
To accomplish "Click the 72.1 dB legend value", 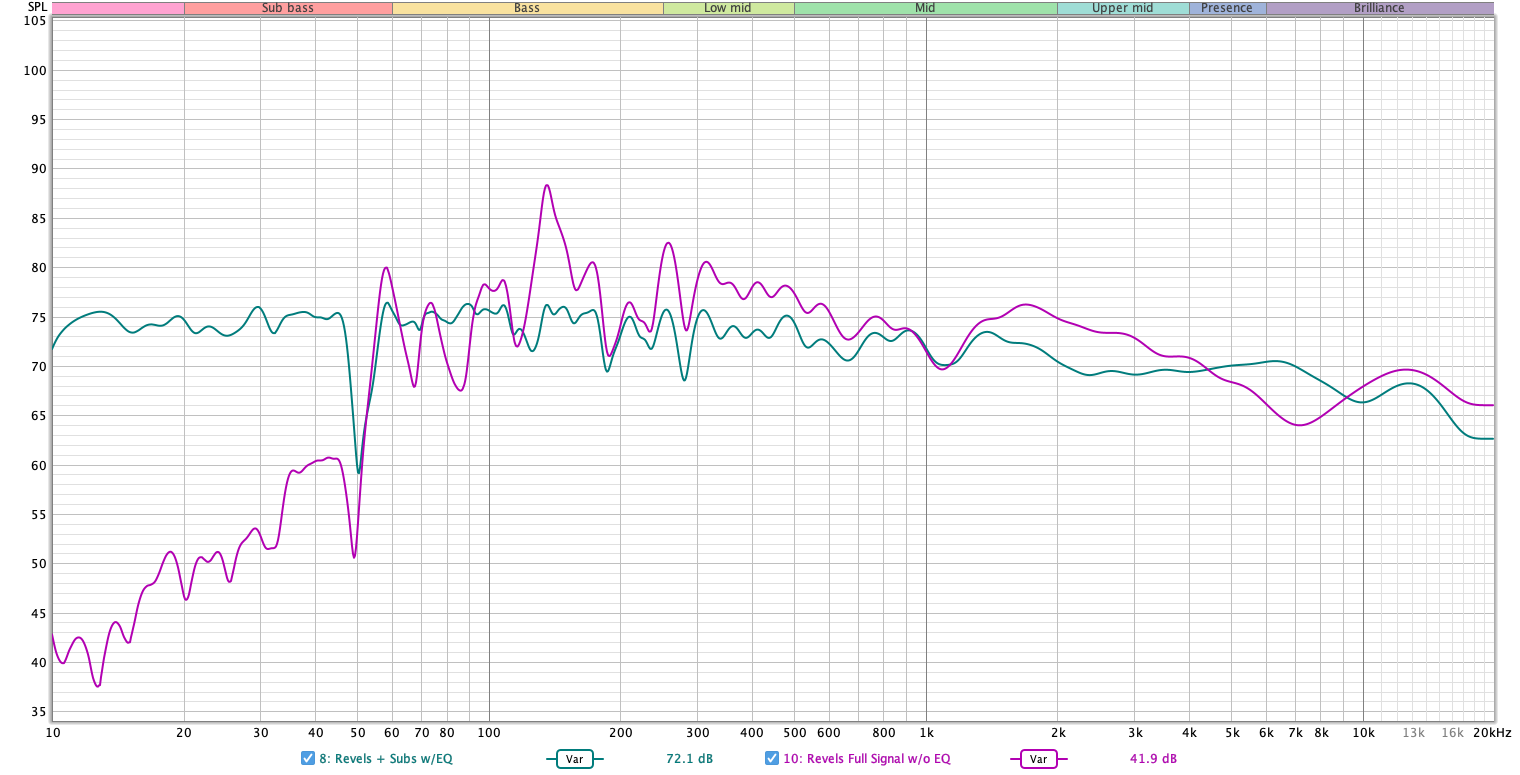I will pyautogui.click(x=689, y=759).
